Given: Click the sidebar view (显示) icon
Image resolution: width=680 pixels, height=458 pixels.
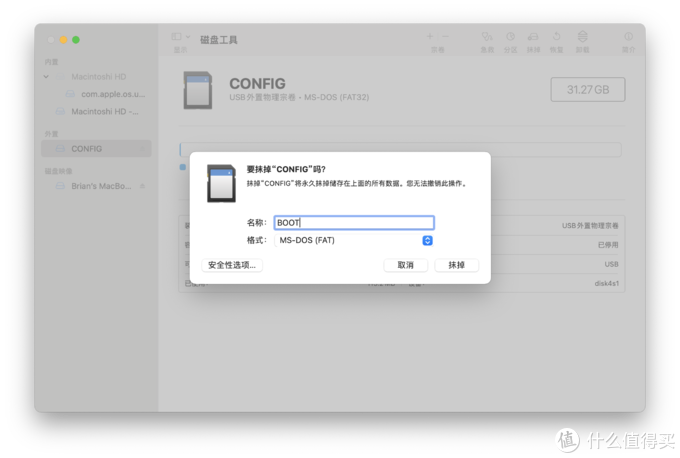Looking at the screenshot, I should click(176, 36).
